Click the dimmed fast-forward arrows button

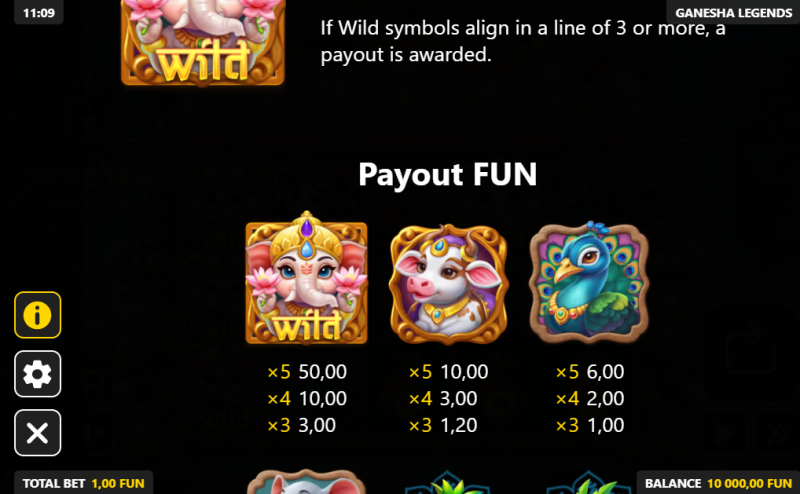[x=777, y=434]
